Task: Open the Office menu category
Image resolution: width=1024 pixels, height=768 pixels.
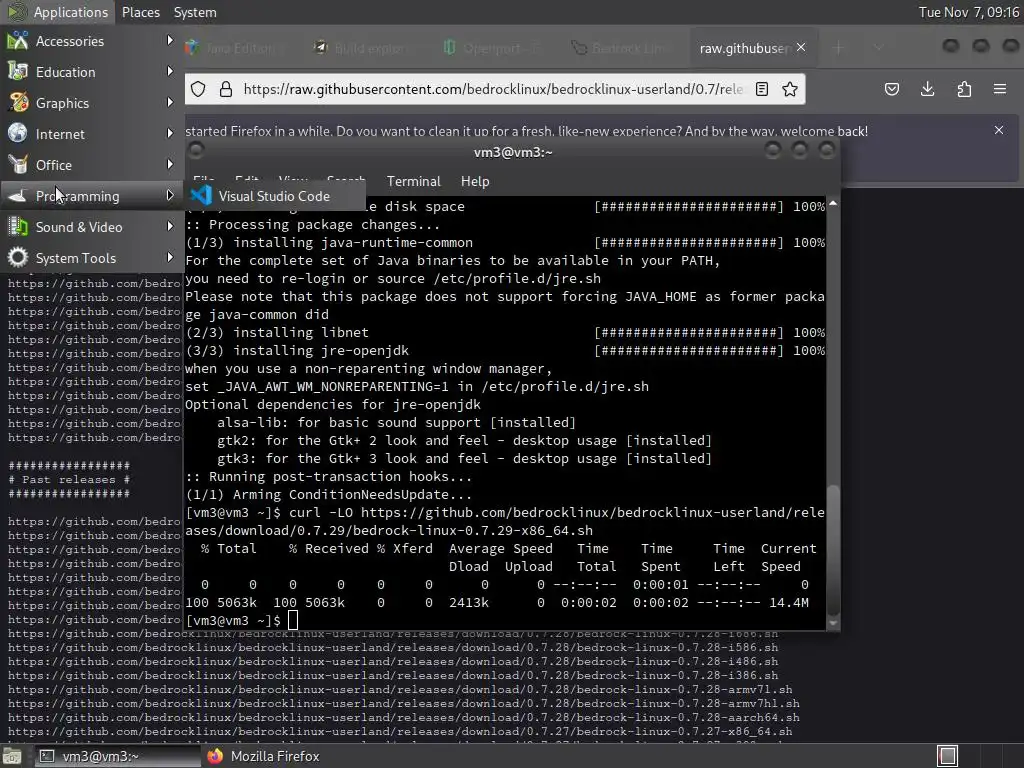Action: coord(91,165)
